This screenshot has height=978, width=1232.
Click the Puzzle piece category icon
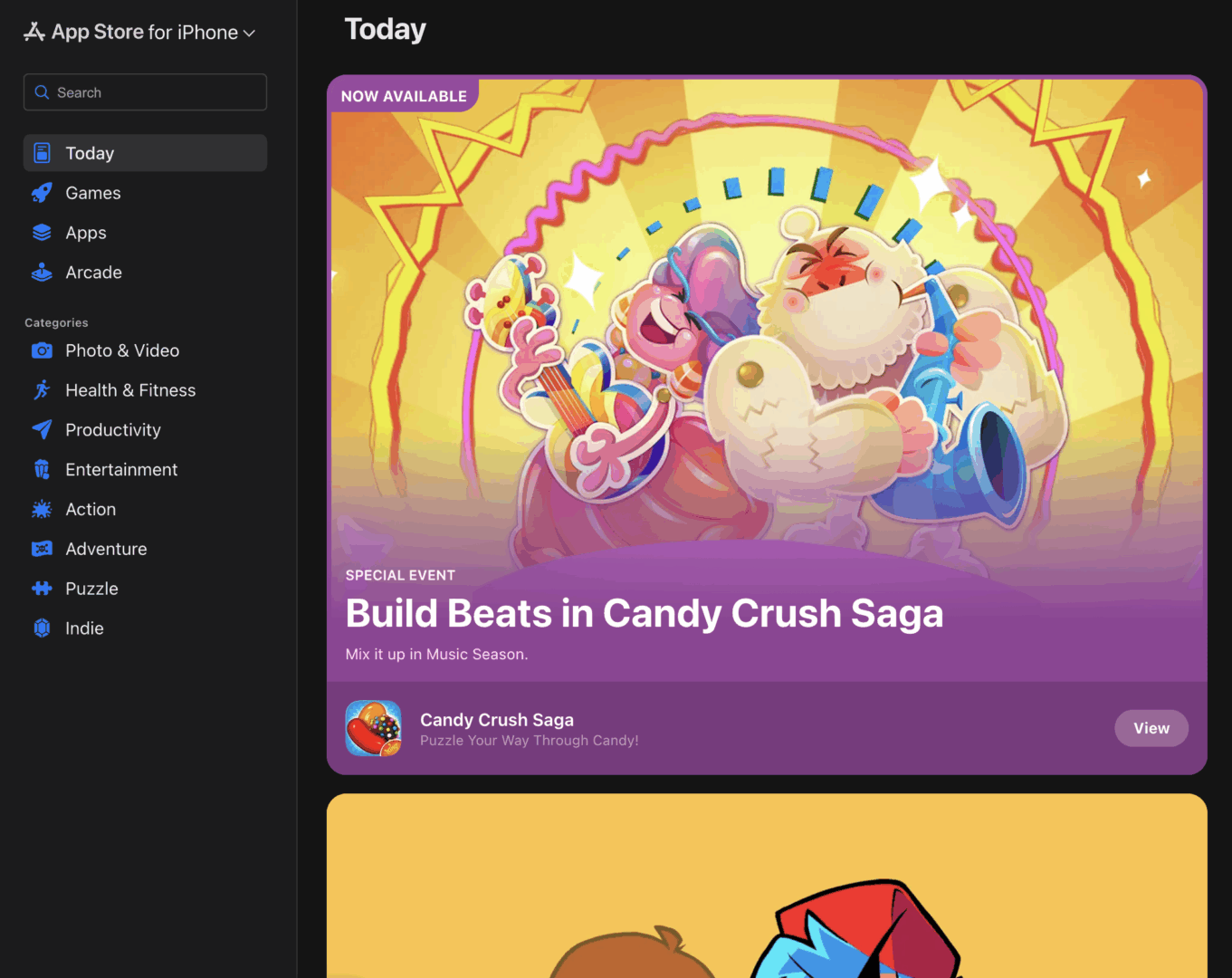click(x=42, y=588)
